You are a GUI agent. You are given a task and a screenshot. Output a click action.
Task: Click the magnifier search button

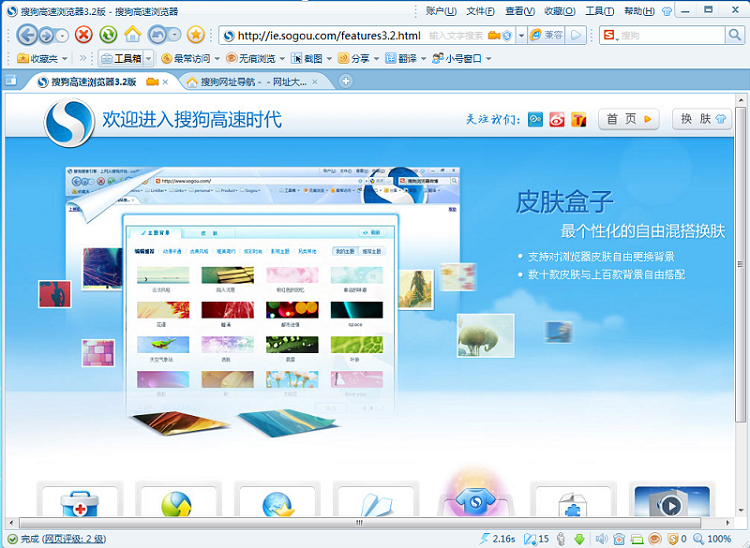click(733, 35)
